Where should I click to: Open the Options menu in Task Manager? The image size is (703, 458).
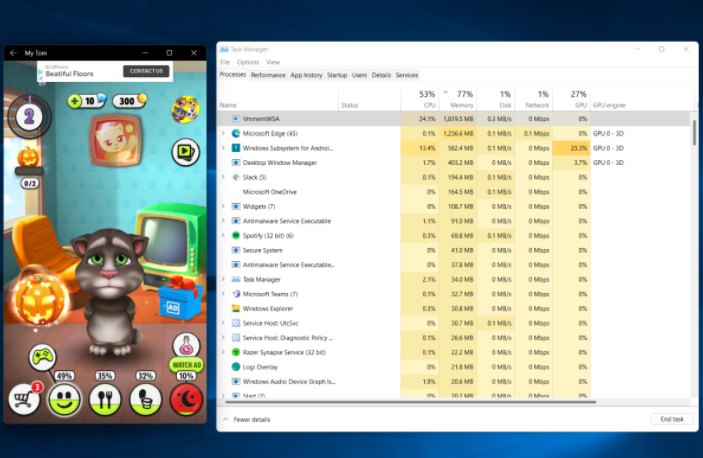[247, 62]
